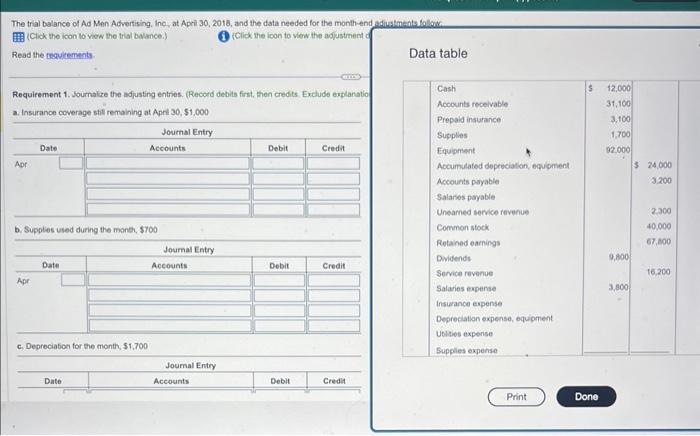Select second account field in entry b
Image resolution: width=700 pixels, height=436 pixels.
pyautogui.click(x=170, y=295)
